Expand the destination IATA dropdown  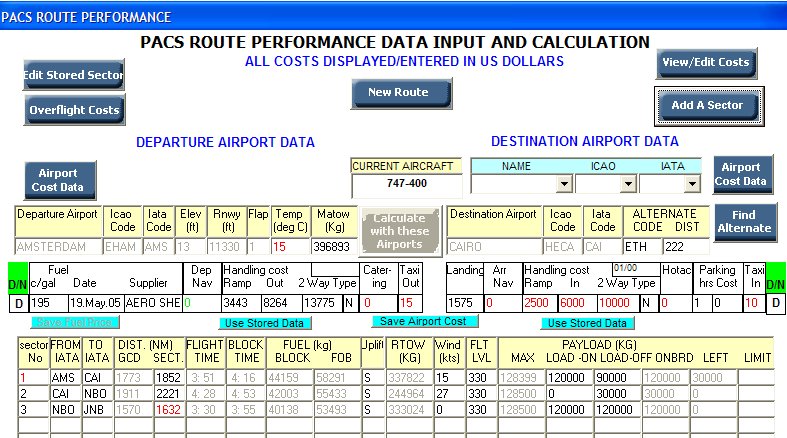click(692, 184)
